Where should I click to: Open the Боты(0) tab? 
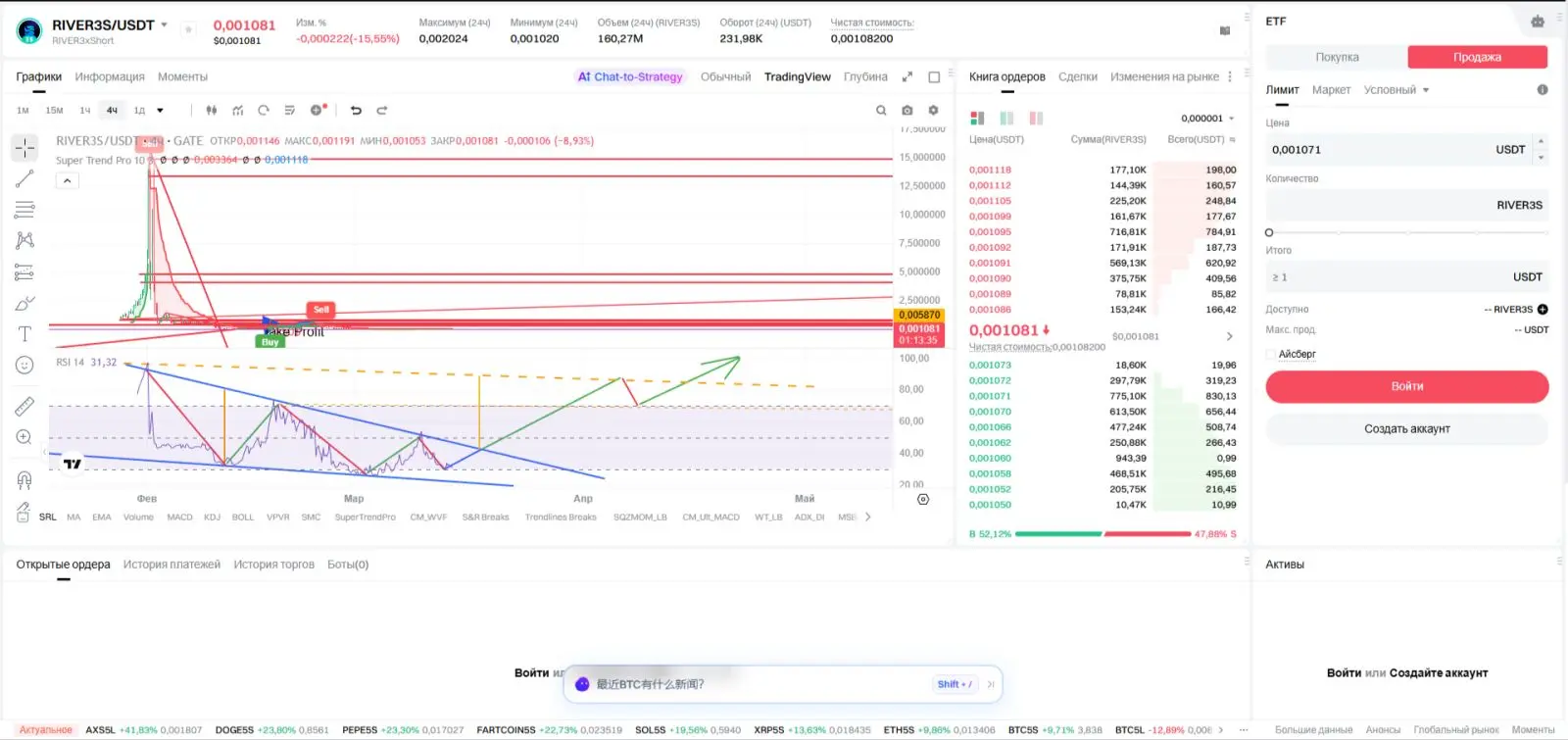pyautogui.click(x=348, y=565)
